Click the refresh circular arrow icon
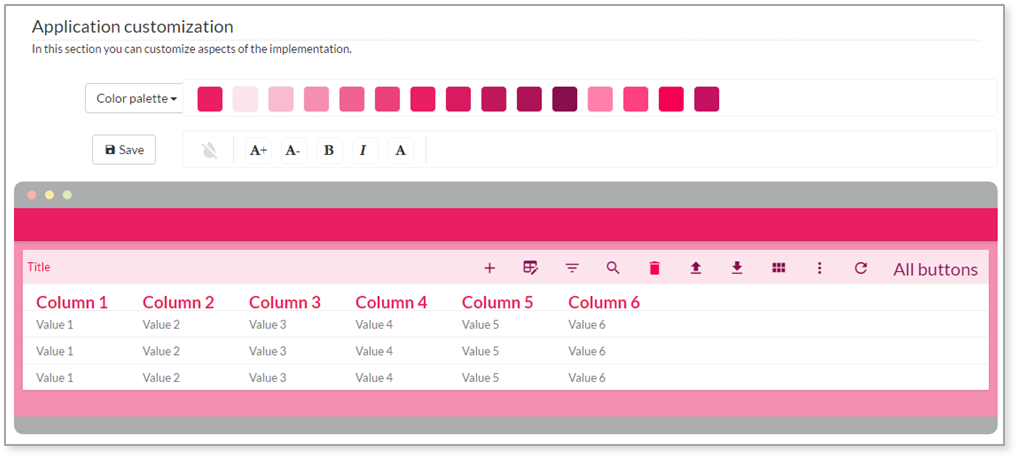 click(861, 268)
